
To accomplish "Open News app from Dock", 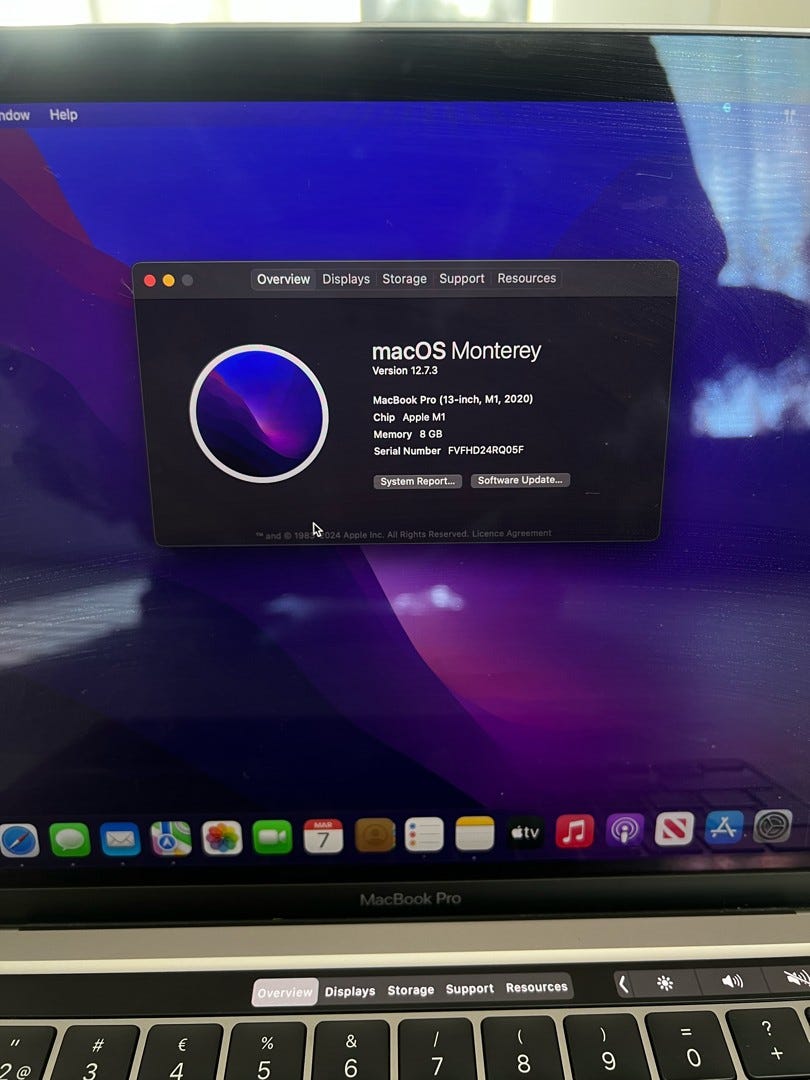I will (674, 829).
